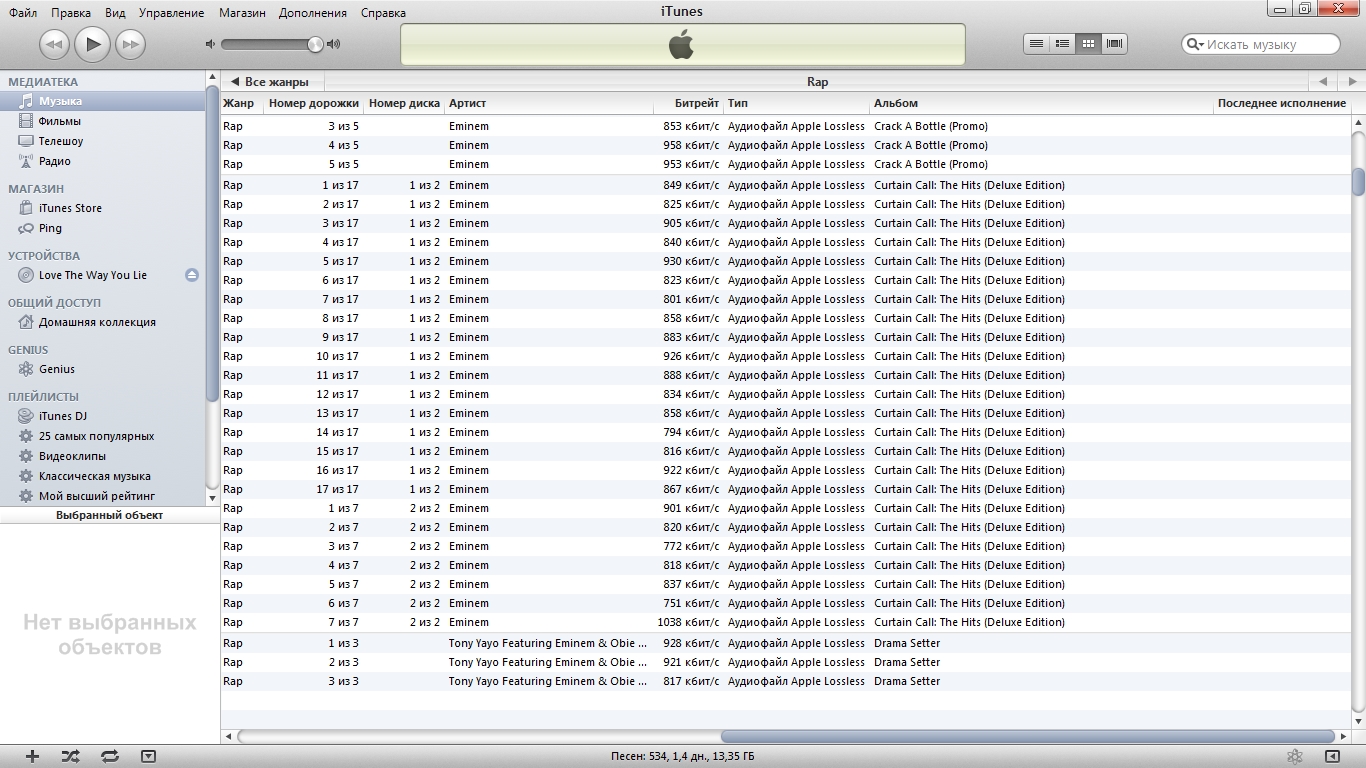Image resolution: width=1366 pixels, height=768 pixels.
Task: Select Музыка in the library sidebar
Action: 103,101
